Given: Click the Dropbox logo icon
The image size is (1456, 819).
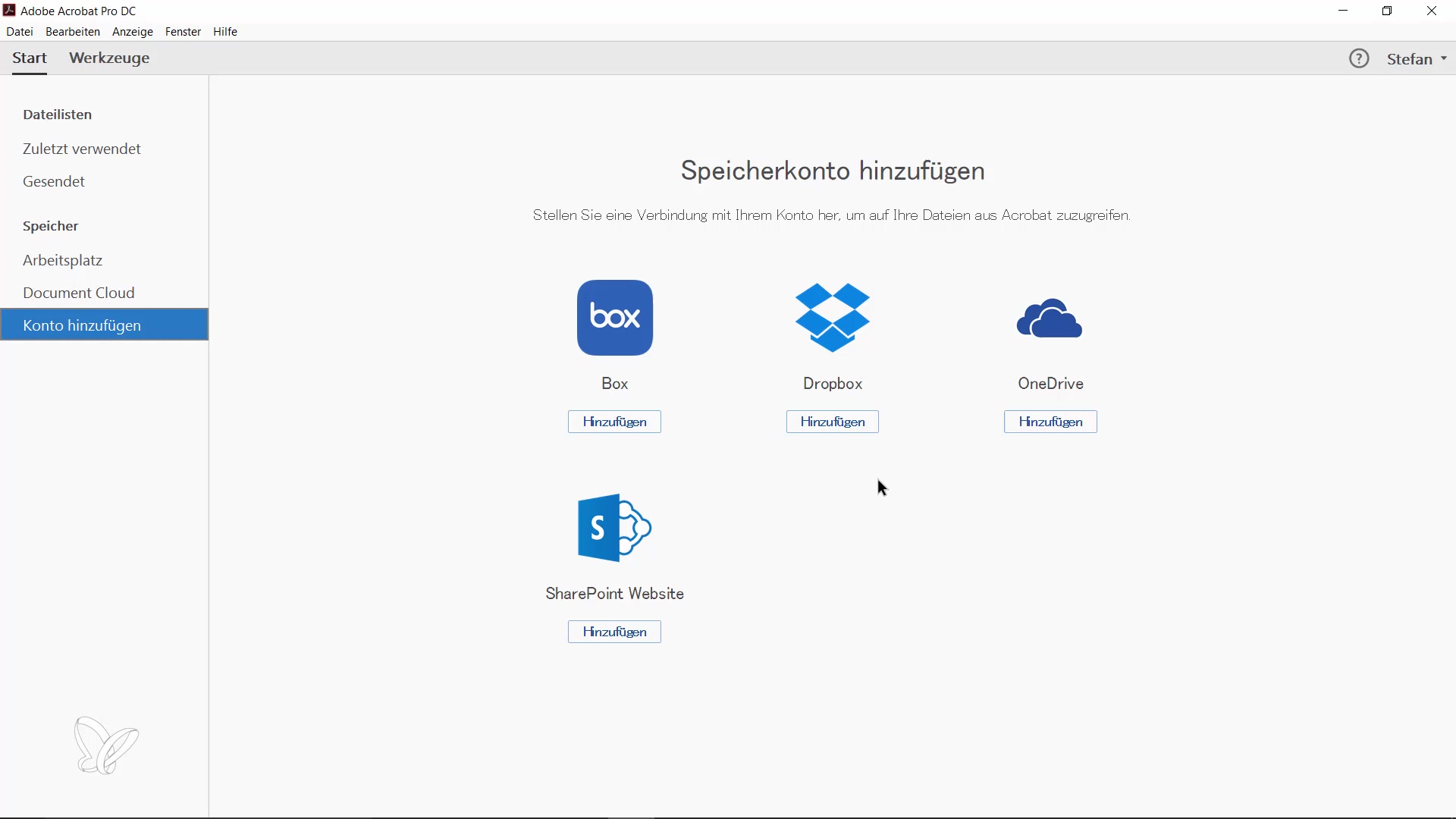Looking at the screenshot, I should [x=832, y=318].
